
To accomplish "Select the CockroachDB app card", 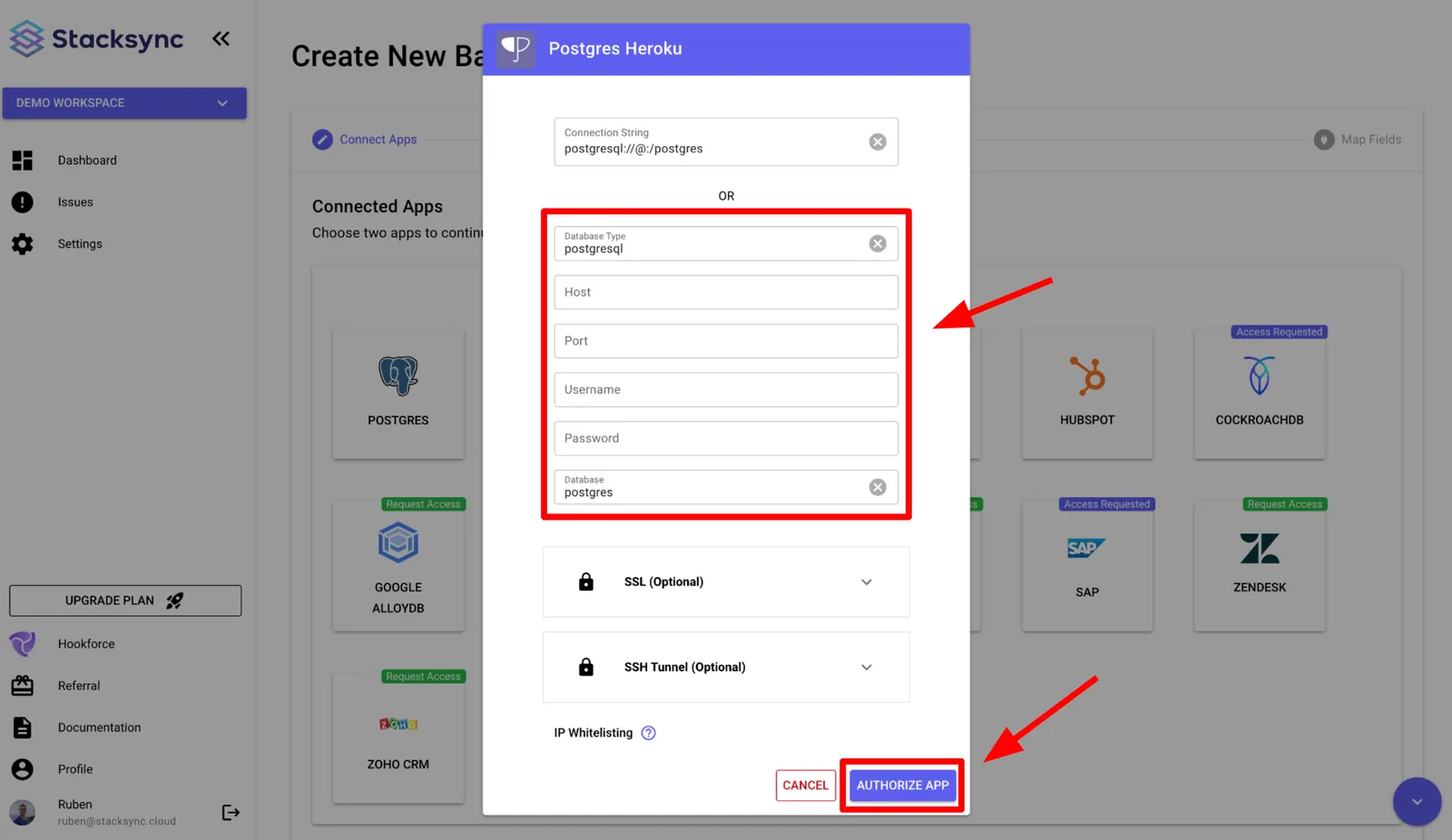I will (1260, 394).
